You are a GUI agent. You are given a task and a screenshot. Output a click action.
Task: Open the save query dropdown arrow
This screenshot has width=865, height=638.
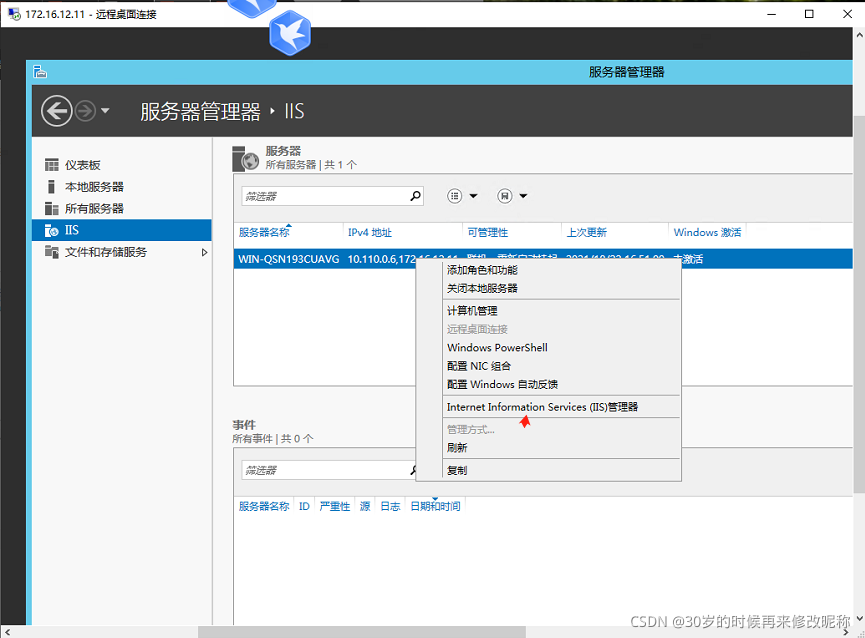pos(524,196)
